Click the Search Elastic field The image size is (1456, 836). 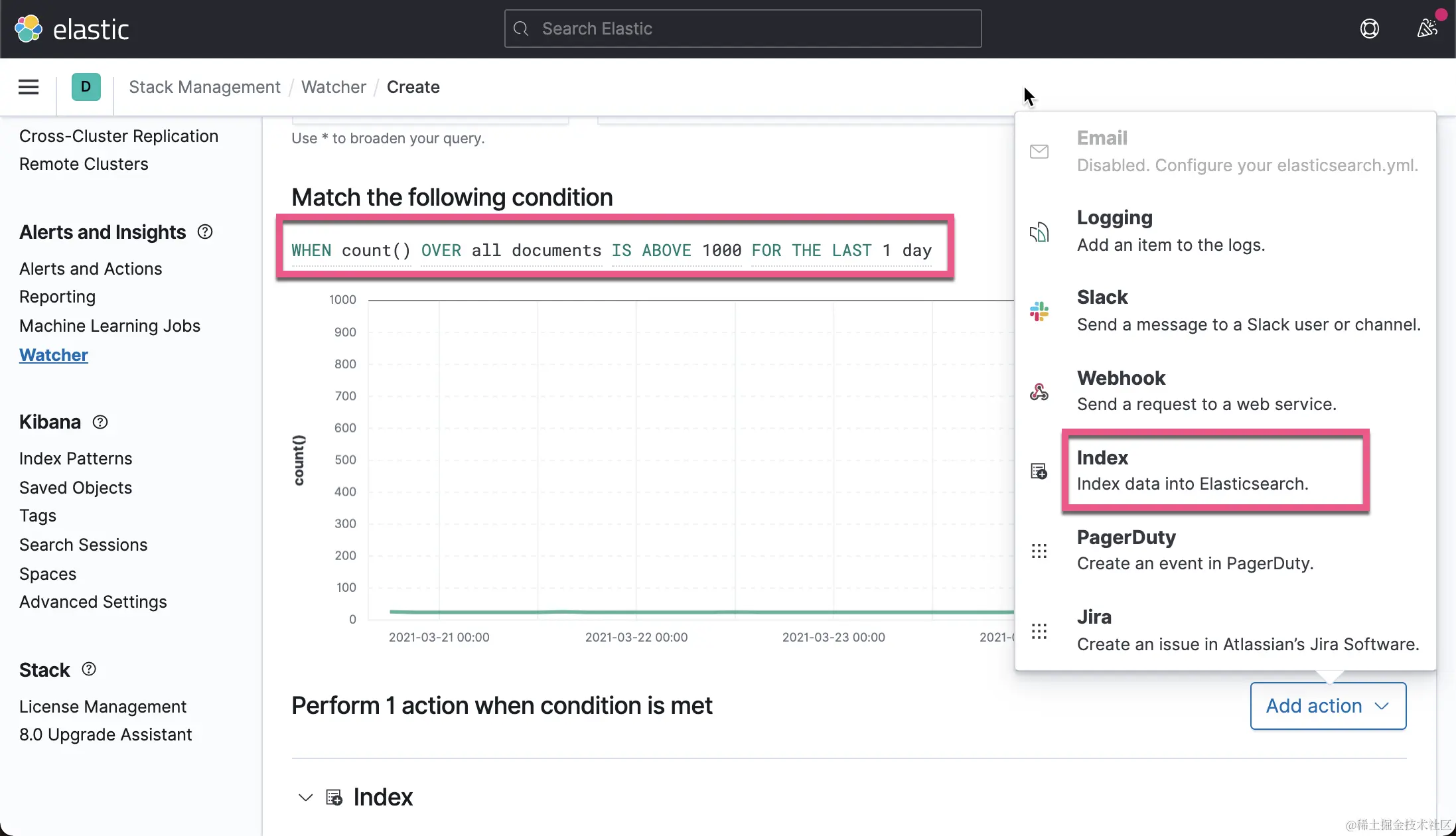[x=743, y=29]
